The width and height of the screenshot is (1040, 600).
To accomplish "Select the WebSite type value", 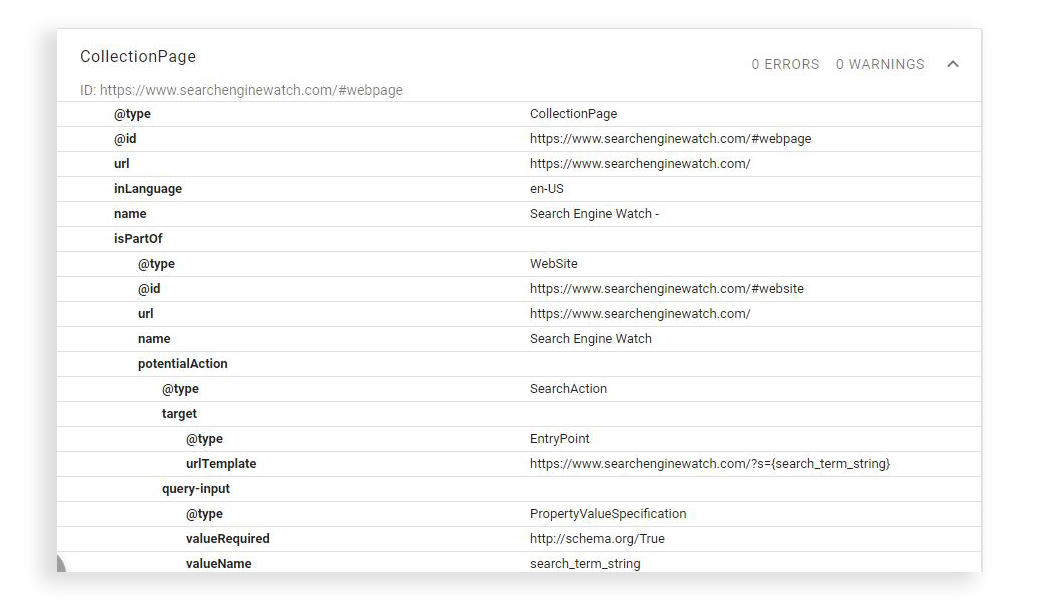I will pyautogui.click(x=554, y=264).
